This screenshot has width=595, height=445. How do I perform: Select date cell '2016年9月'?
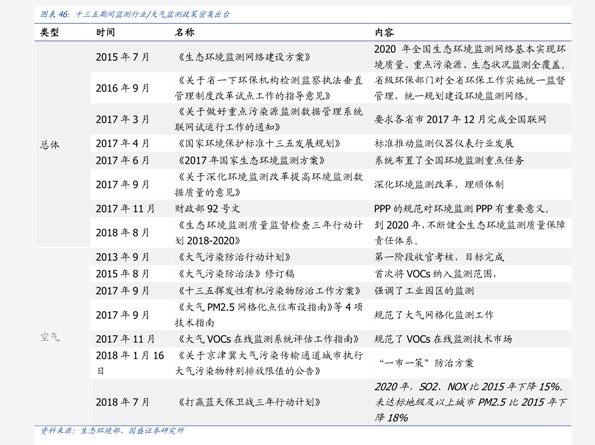[x=122, y=88]
